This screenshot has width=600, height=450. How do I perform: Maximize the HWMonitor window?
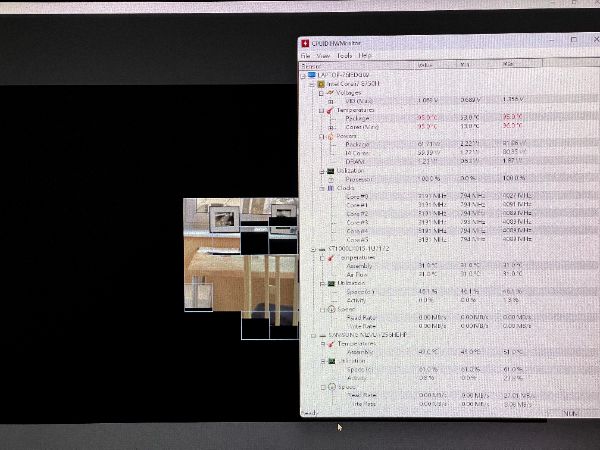[x=574, y=39]
